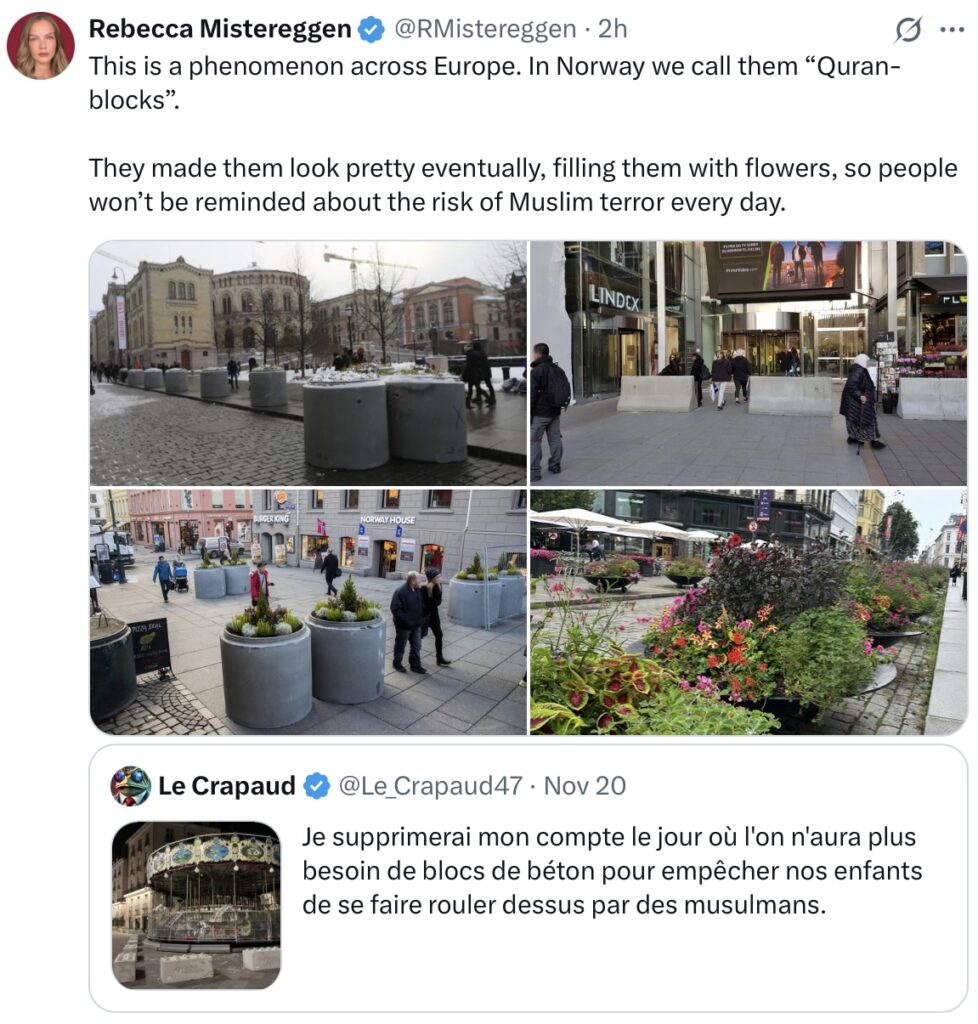Open the @RMisteréggen handle link
978x1024 pixels.
coord(486,30)
